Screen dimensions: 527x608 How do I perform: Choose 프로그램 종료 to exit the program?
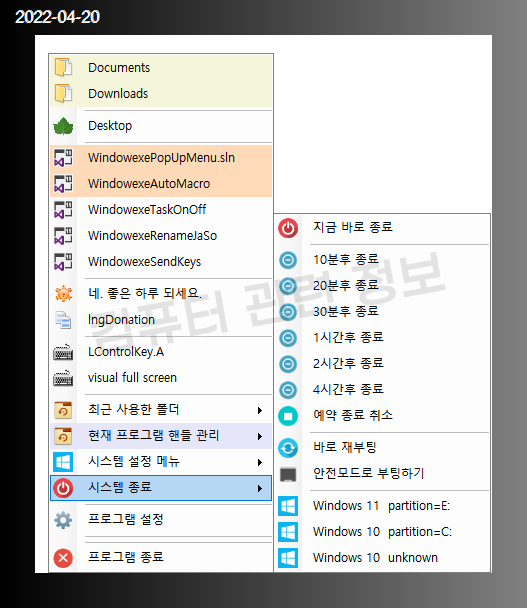(161, 558)
